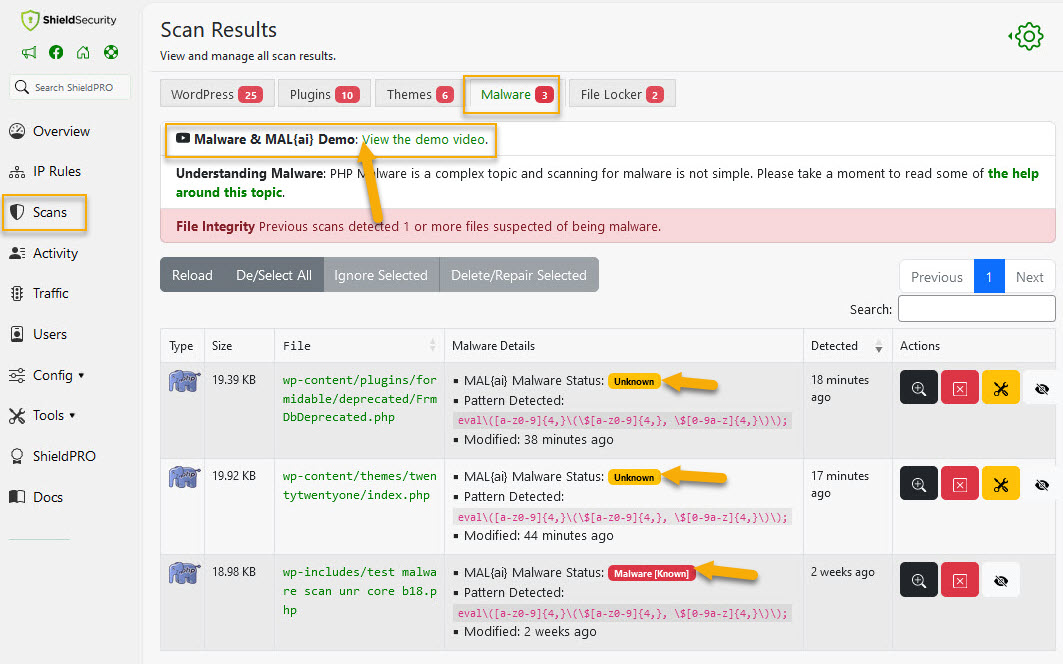Image resolution: width=1063 pixels, height=664 pixels.
Task: Open scan settings gear icon
Action: pos(1027,36)
